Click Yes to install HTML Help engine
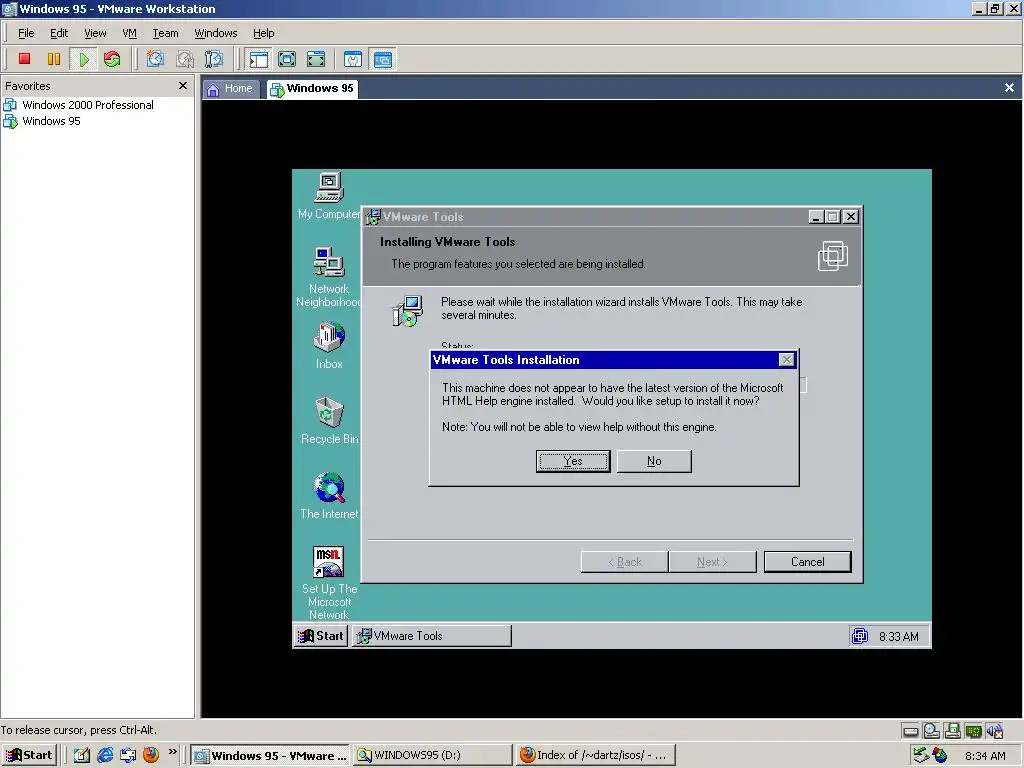Screen dimensions: 1024x768 click(573, 461)
